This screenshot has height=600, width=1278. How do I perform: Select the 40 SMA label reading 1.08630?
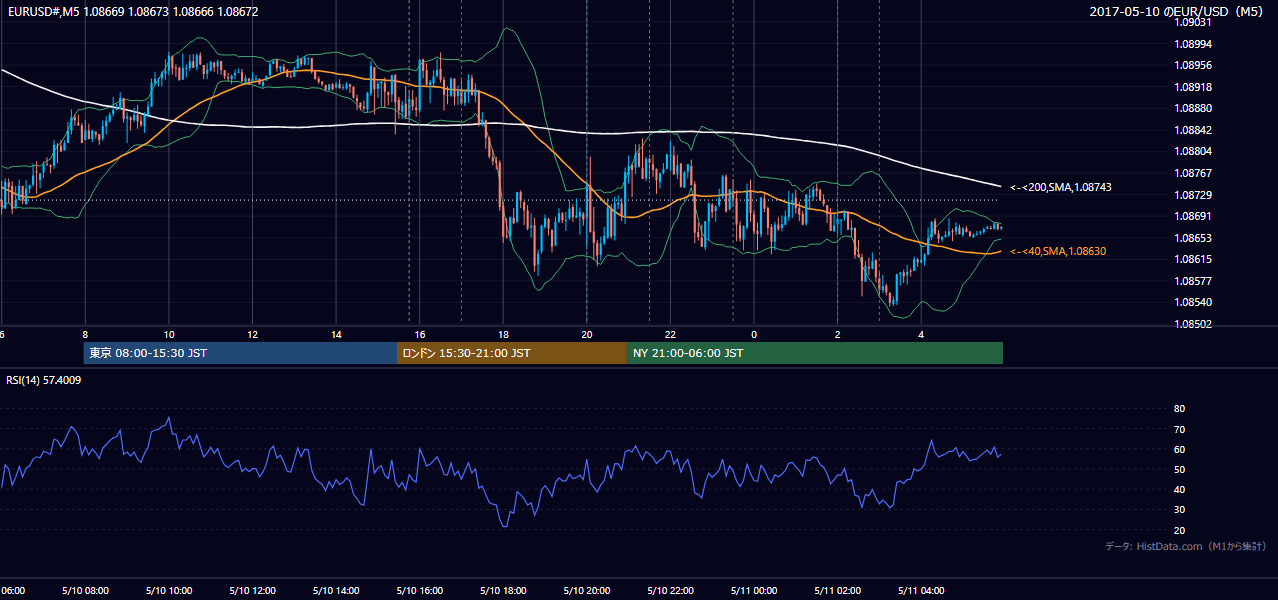(1058, 251)
